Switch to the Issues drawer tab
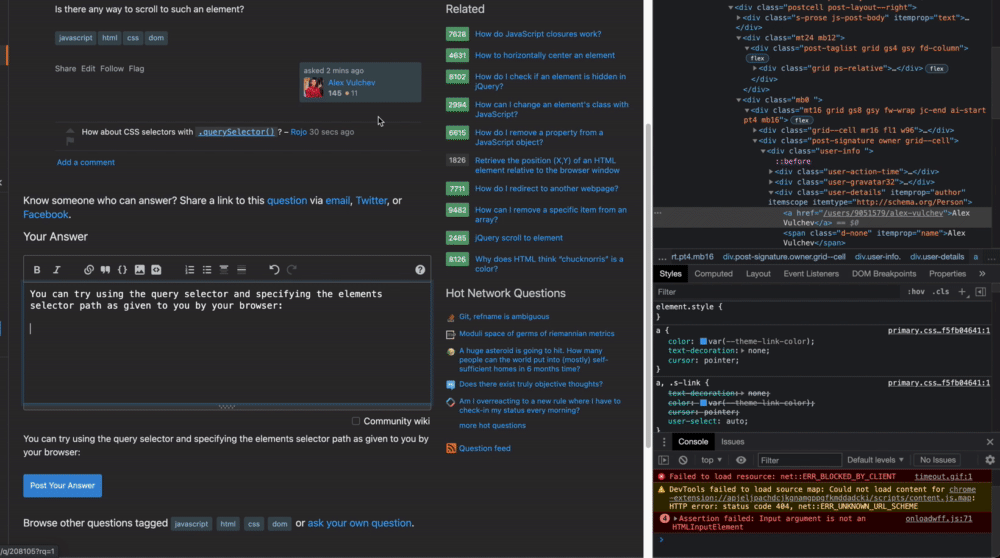This screenshot has width=1000, height=558. (732, 442)
